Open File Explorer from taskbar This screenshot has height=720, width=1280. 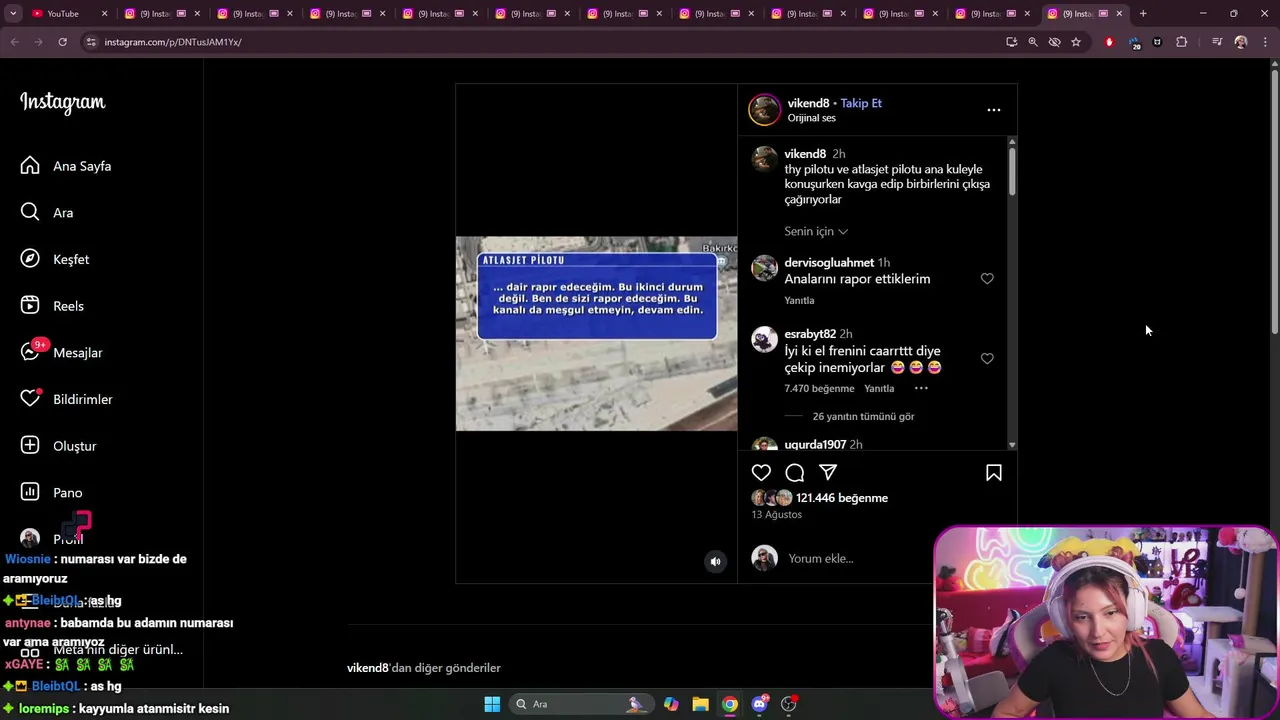coord(700,704)
